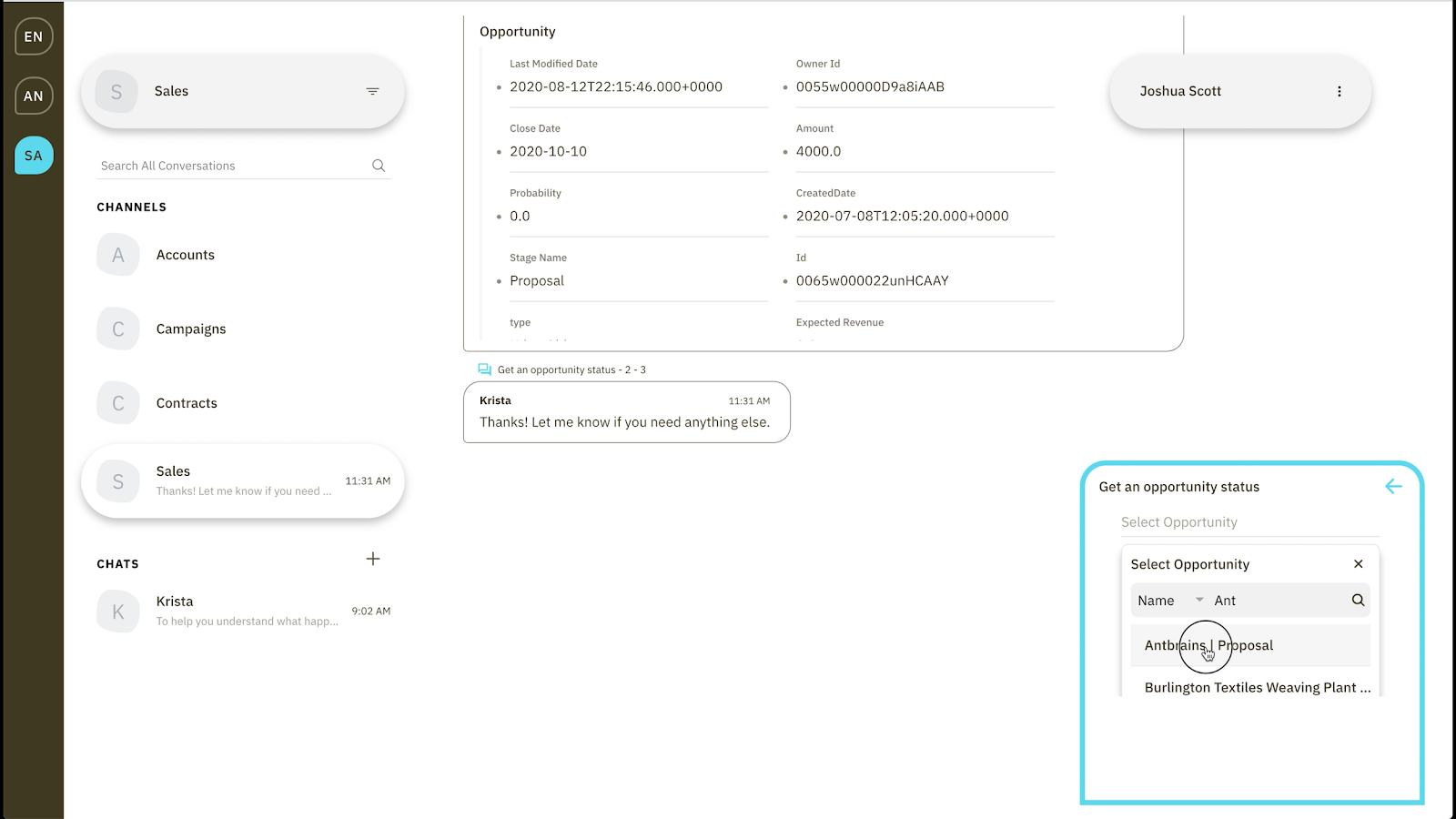Open the Accounts channel
This screenshot has height=819, width=1456.
tap(185, 255)
